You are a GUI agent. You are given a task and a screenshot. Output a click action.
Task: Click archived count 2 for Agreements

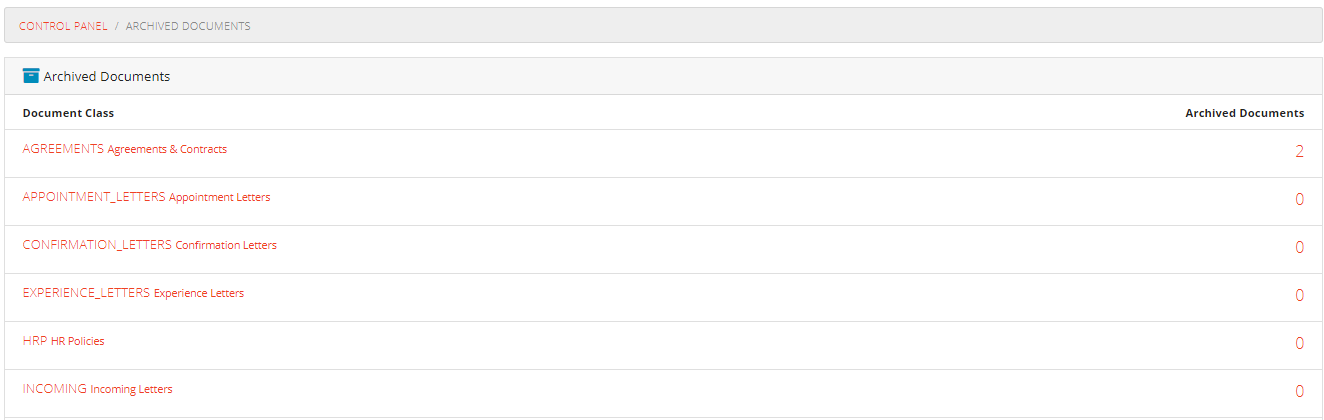[x=1299, y=152]
